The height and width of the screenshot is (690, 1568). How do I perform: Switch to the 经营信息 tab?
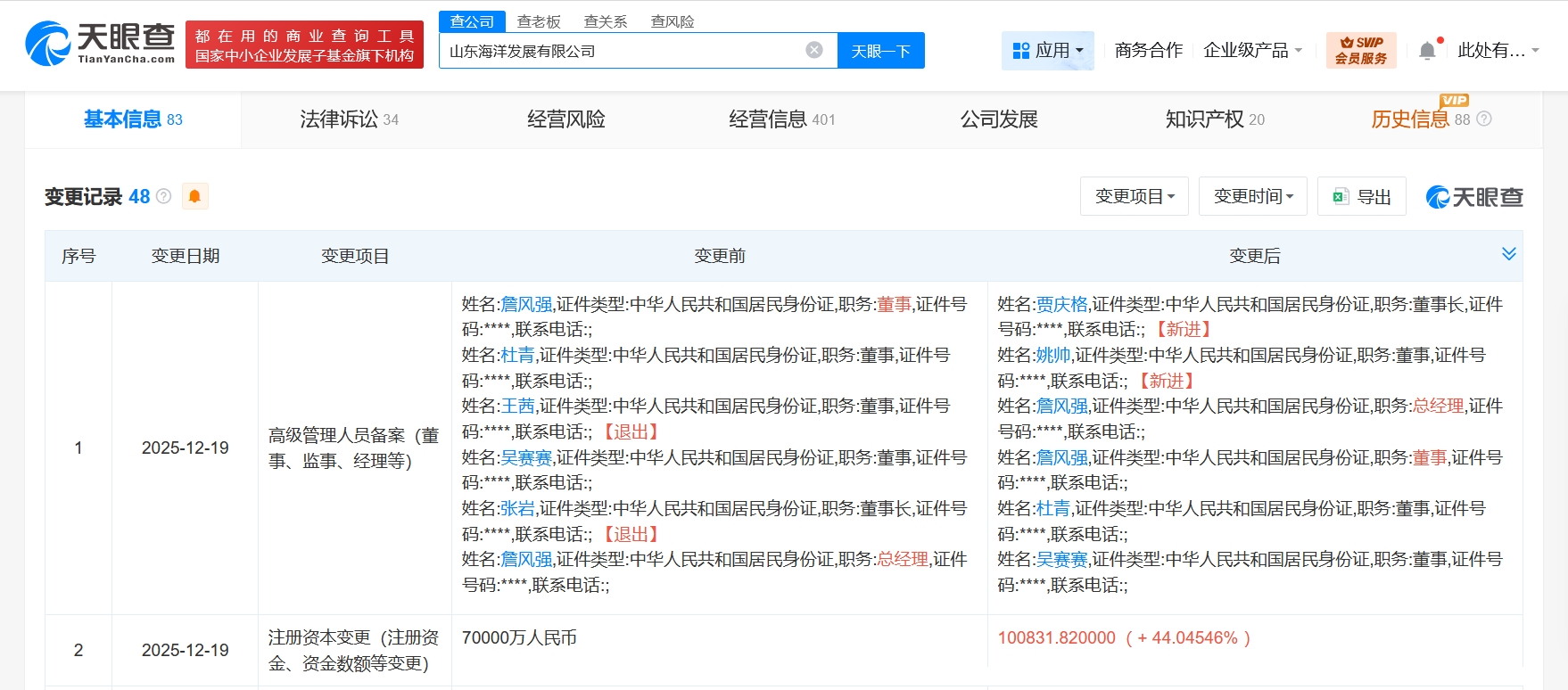pyautogui.click(x=781, y=119)
